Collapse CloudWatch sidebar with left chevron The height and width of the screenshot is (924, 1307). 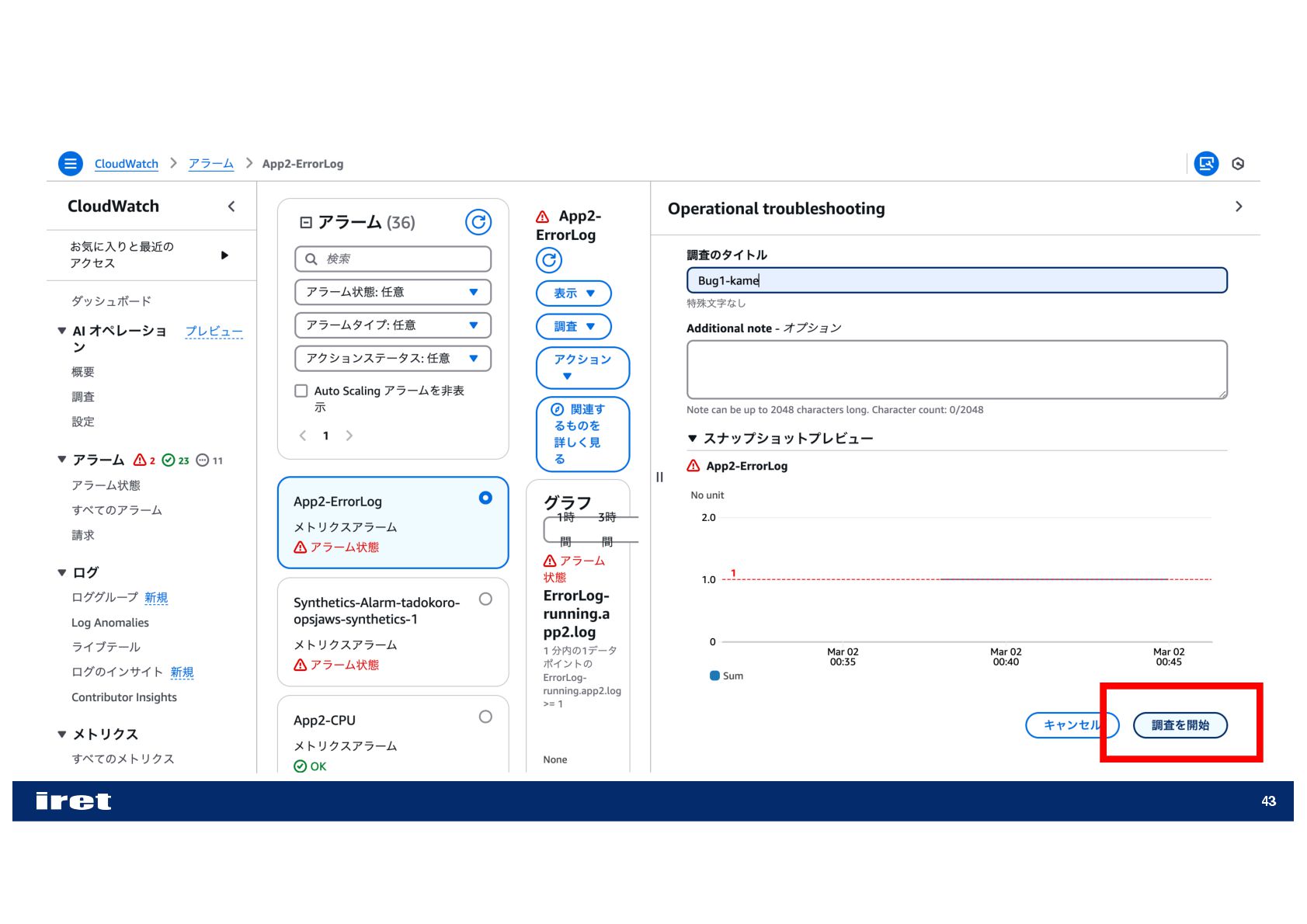pos(231,207)
